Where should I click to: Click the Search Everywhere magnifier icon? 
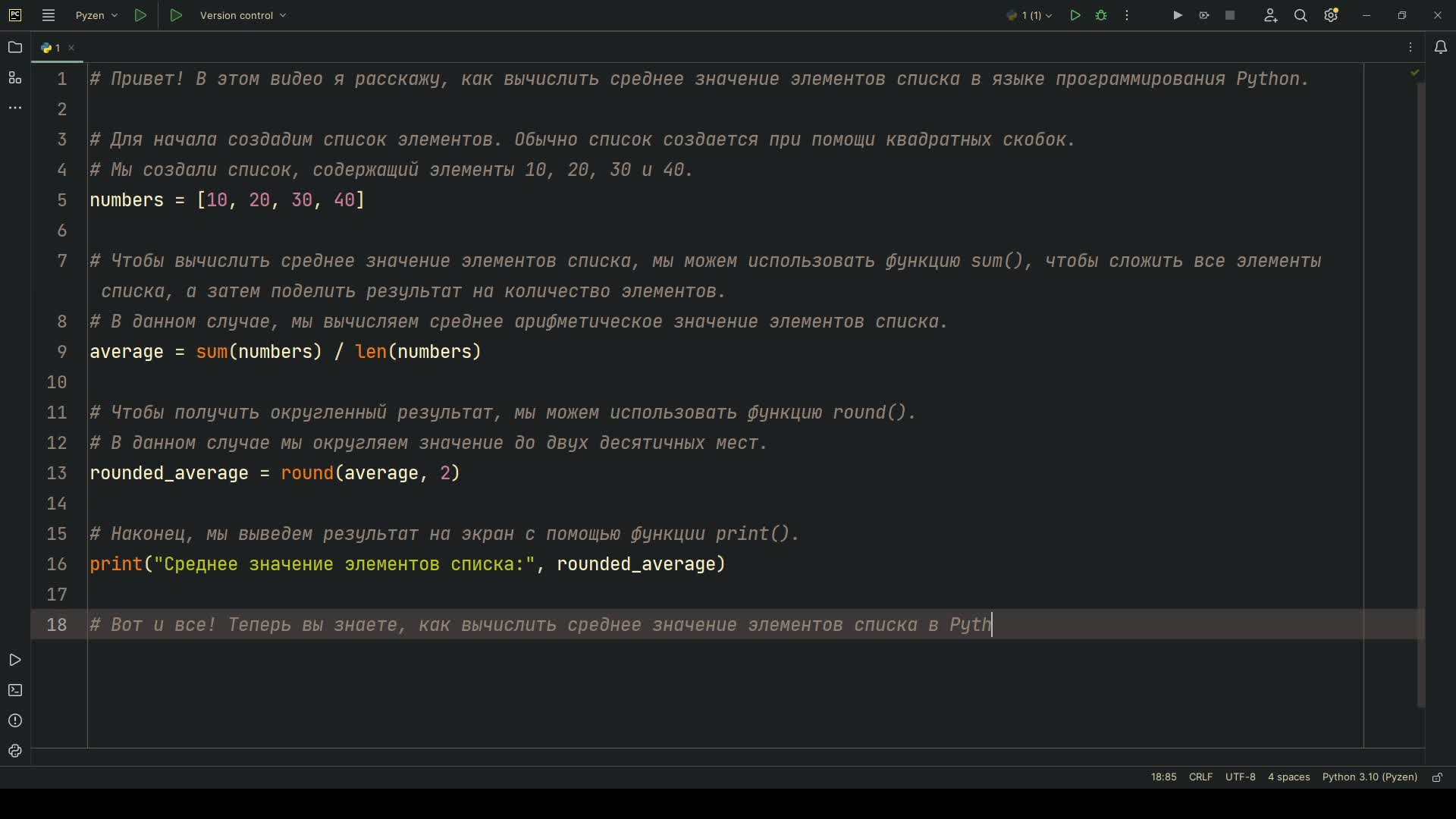coord(1301,15)
